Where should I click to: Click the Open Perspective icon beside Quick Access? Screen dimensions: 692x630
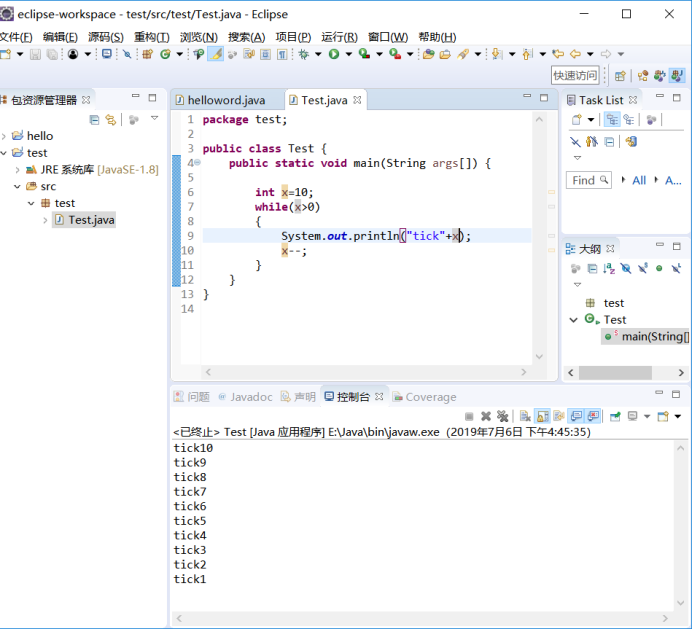tap(620, 75)
